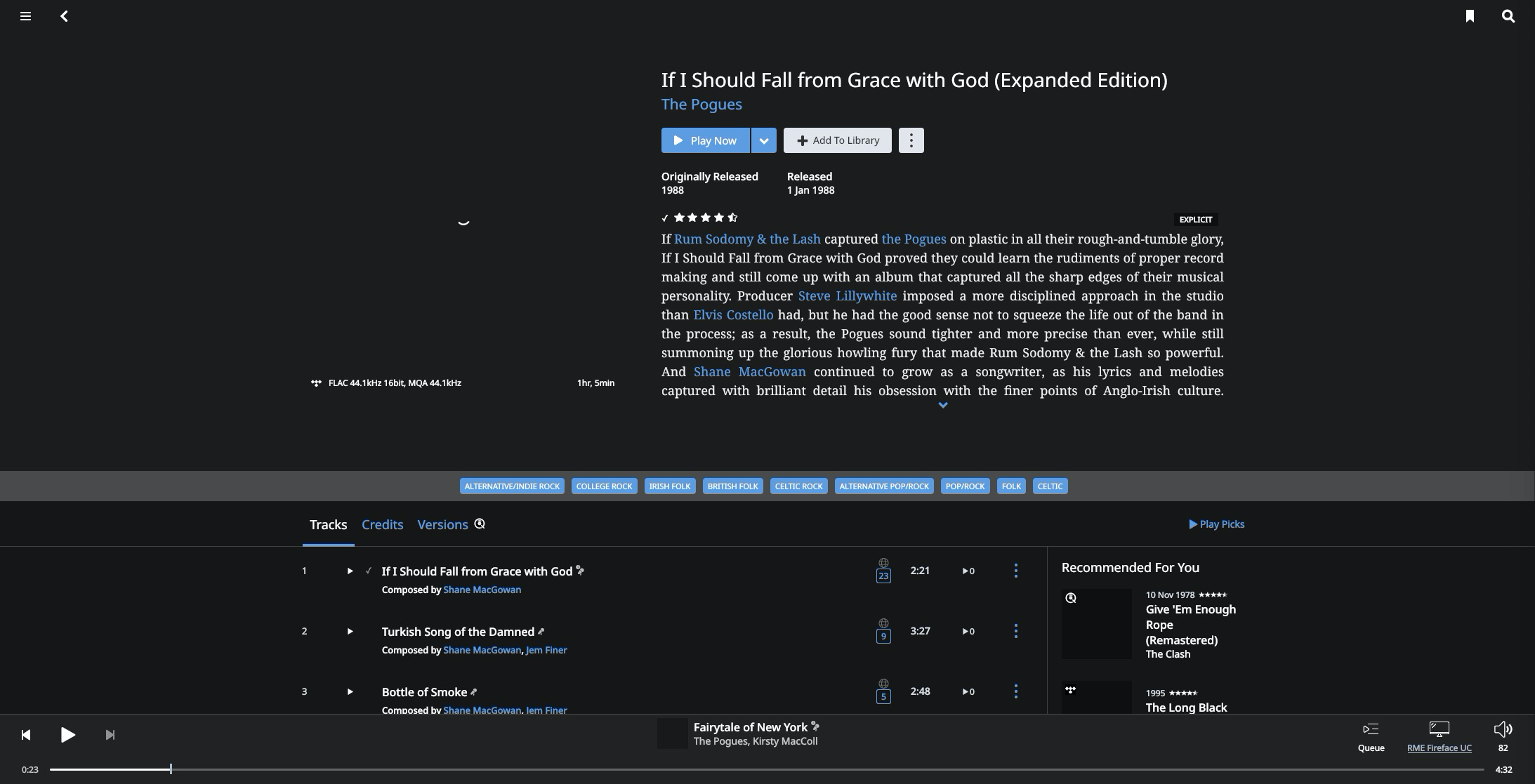Image resolution: width=1535 pixels, height=784 pixels.
Task: Select the Celtic genre tag
Action: coord(1050,486)
